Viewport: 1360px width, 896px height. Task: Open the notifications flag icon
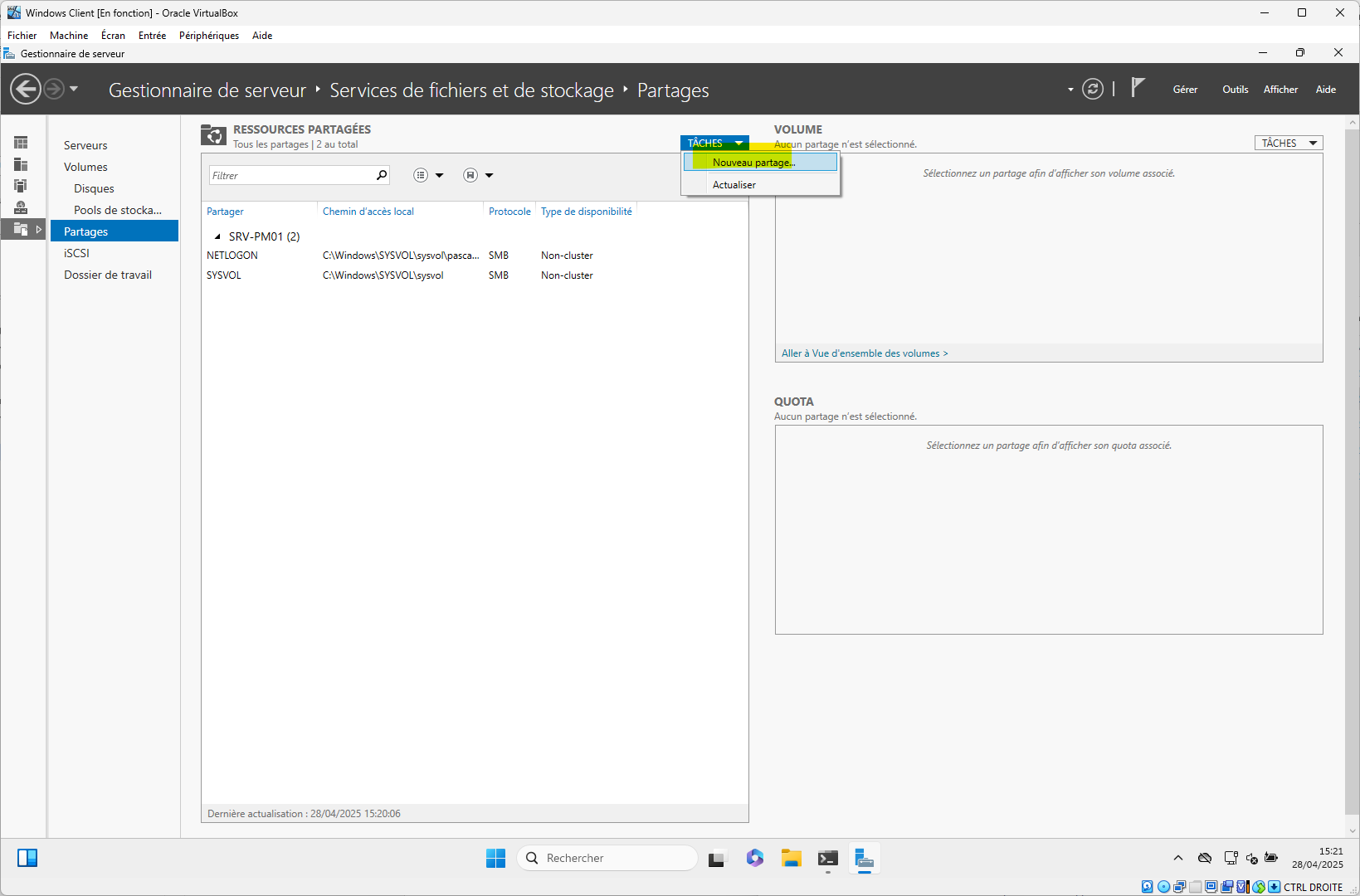pyautogui.click(x=1138, y=88)
